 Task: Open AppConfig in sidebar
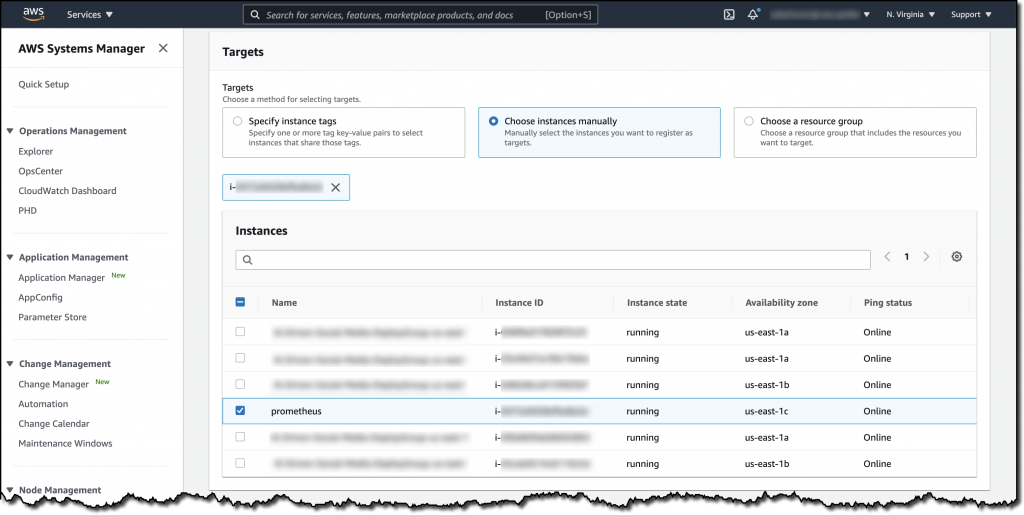(x=40, y=297)
